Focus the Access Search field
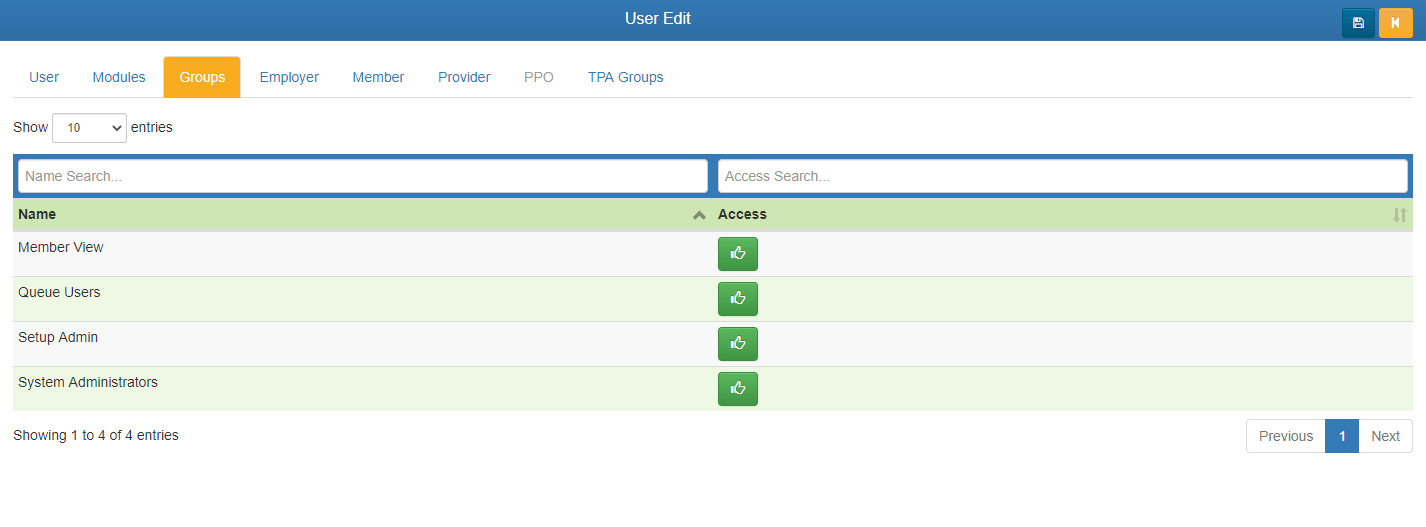Screen dimensions: 1426x527 point(1062,176)
